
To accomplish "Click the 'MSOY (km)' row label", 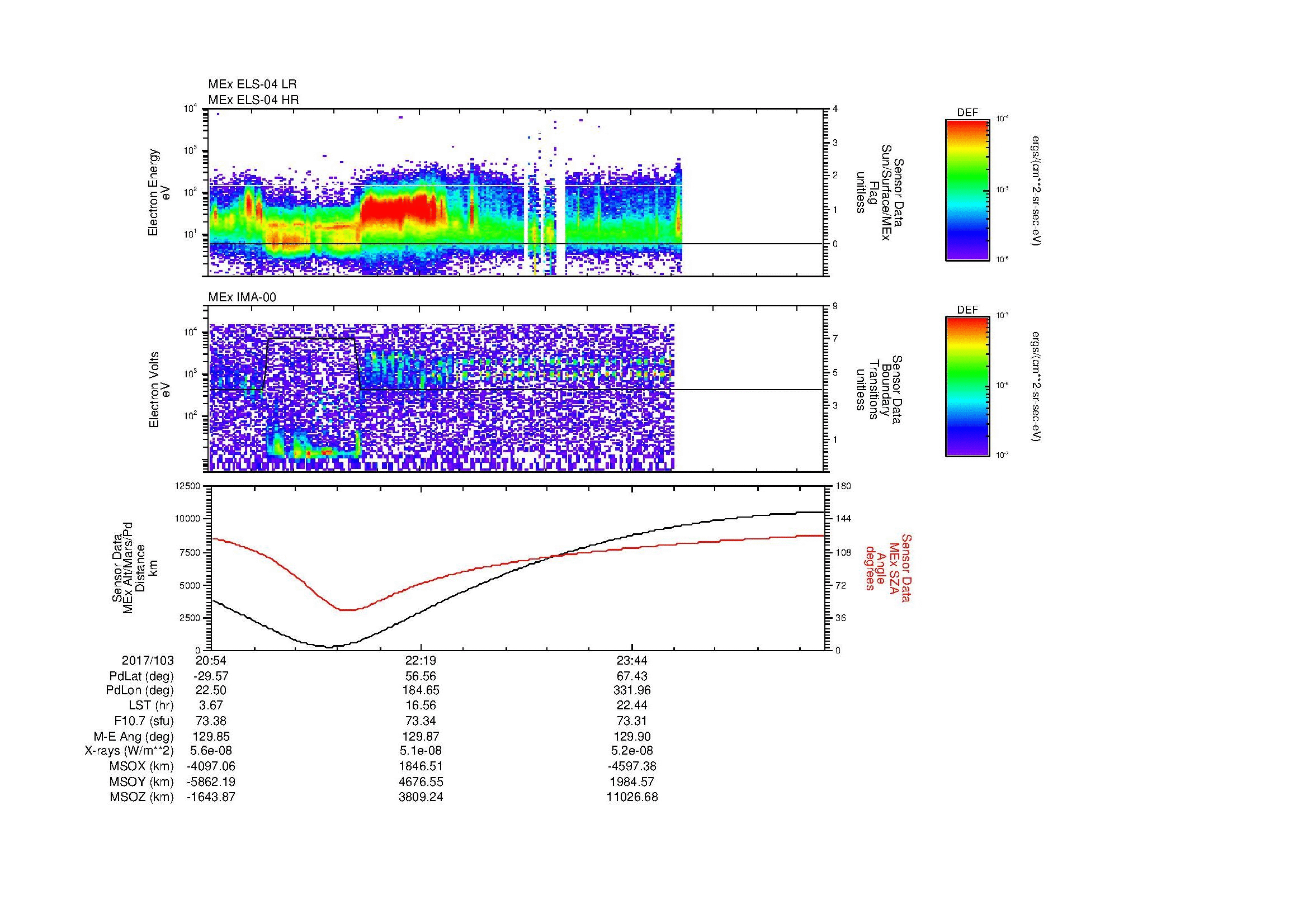I will pyautogui.click(x=142, y=781).
